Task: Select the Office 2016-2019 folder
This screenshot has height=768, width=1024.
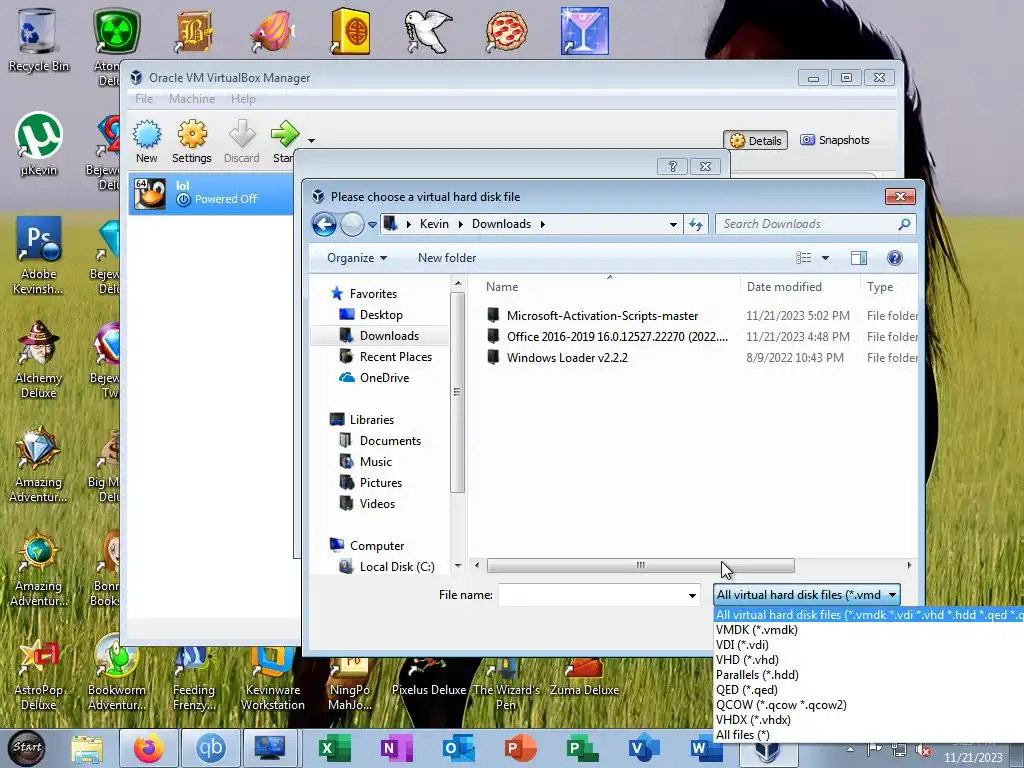Action: [x=616, y=336]
